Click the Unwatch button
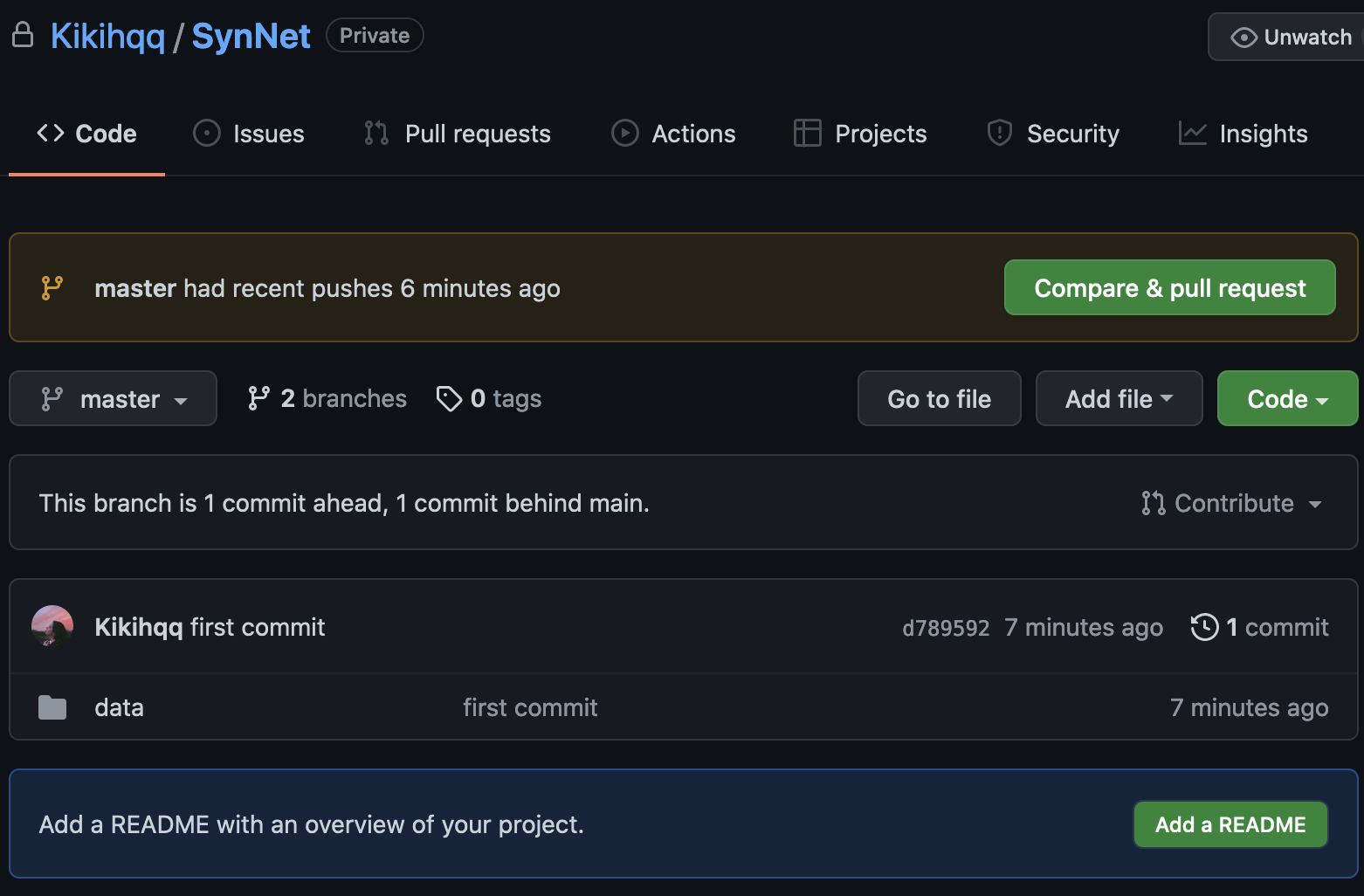 (1287, 37)
